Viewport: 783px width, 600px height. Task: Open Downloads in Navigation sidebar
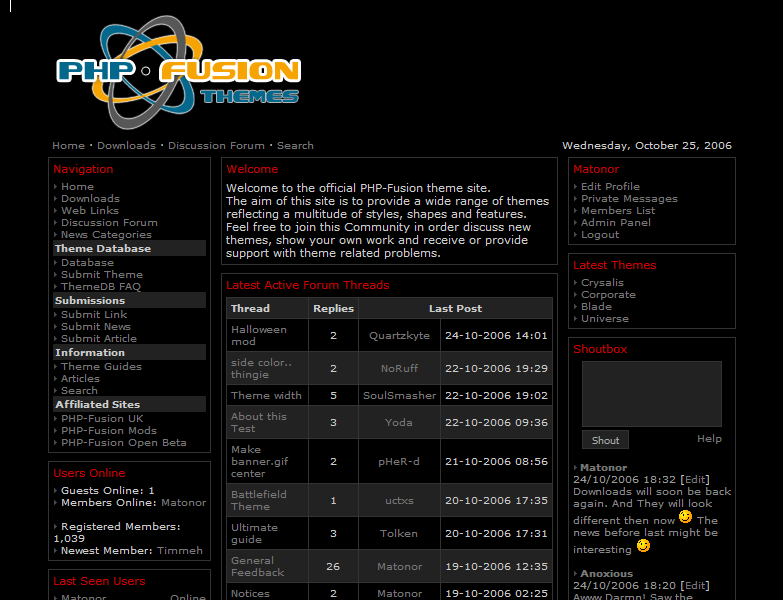[x=90, y=199]
